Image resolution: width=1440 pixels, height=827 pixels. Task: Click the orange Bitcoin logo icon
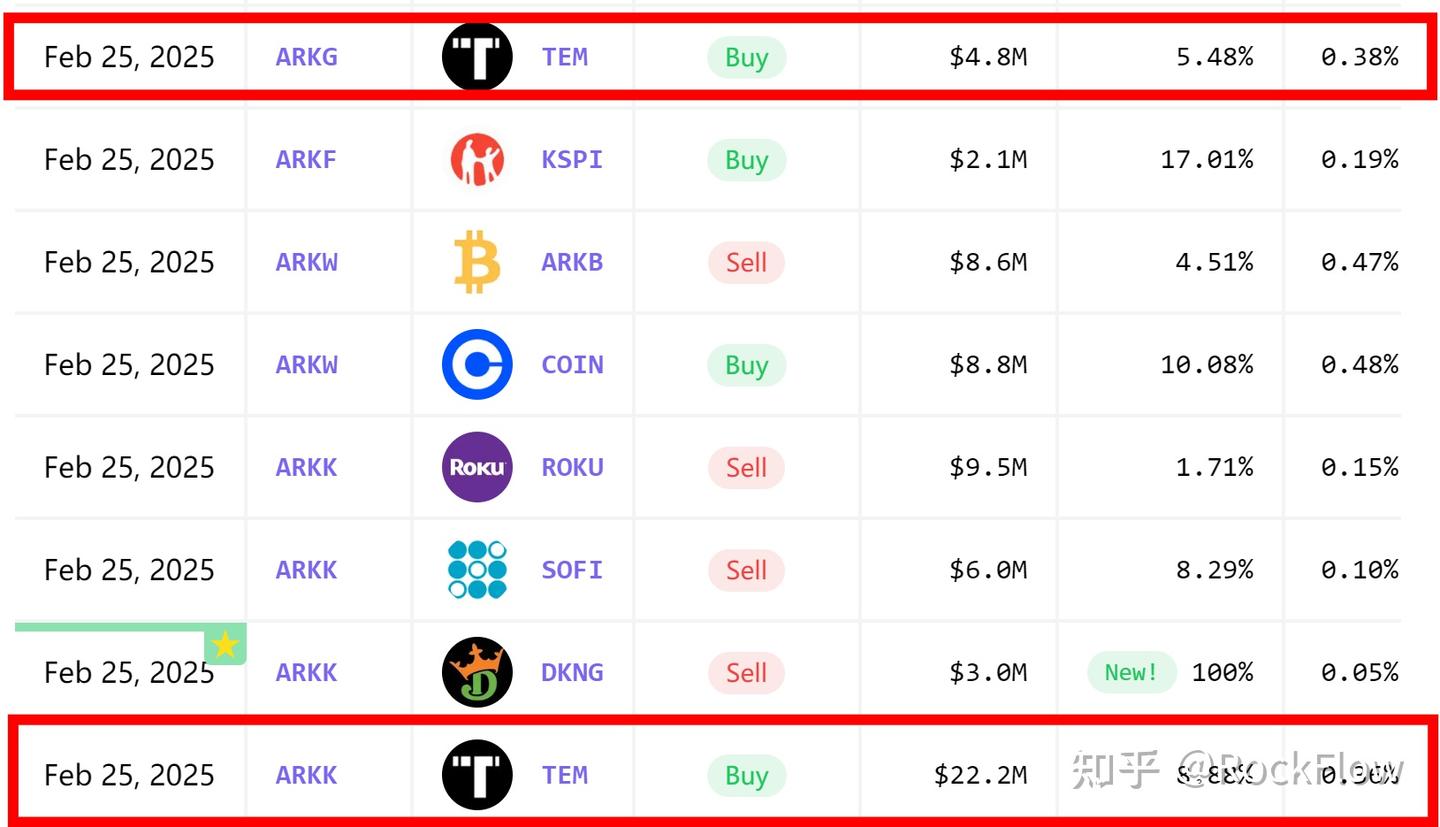[477, 262]
